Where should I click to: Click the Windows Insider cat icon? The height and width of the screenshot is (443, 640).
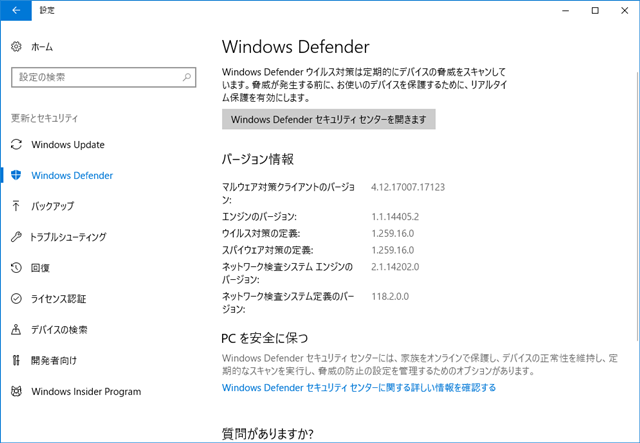(x=16, y=391)
